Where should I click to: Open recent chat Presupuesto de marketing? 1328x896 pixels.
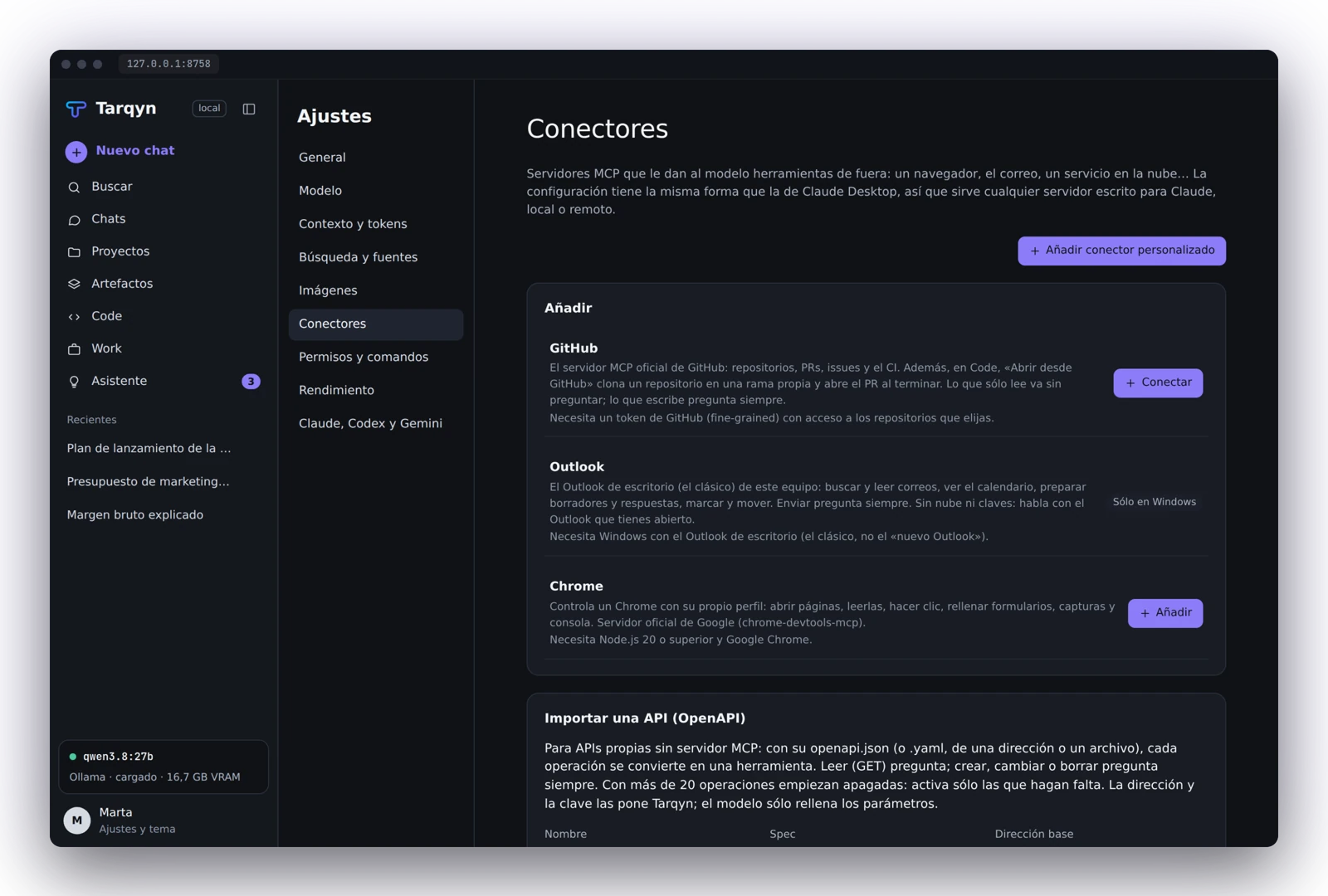tap(149, 482)
